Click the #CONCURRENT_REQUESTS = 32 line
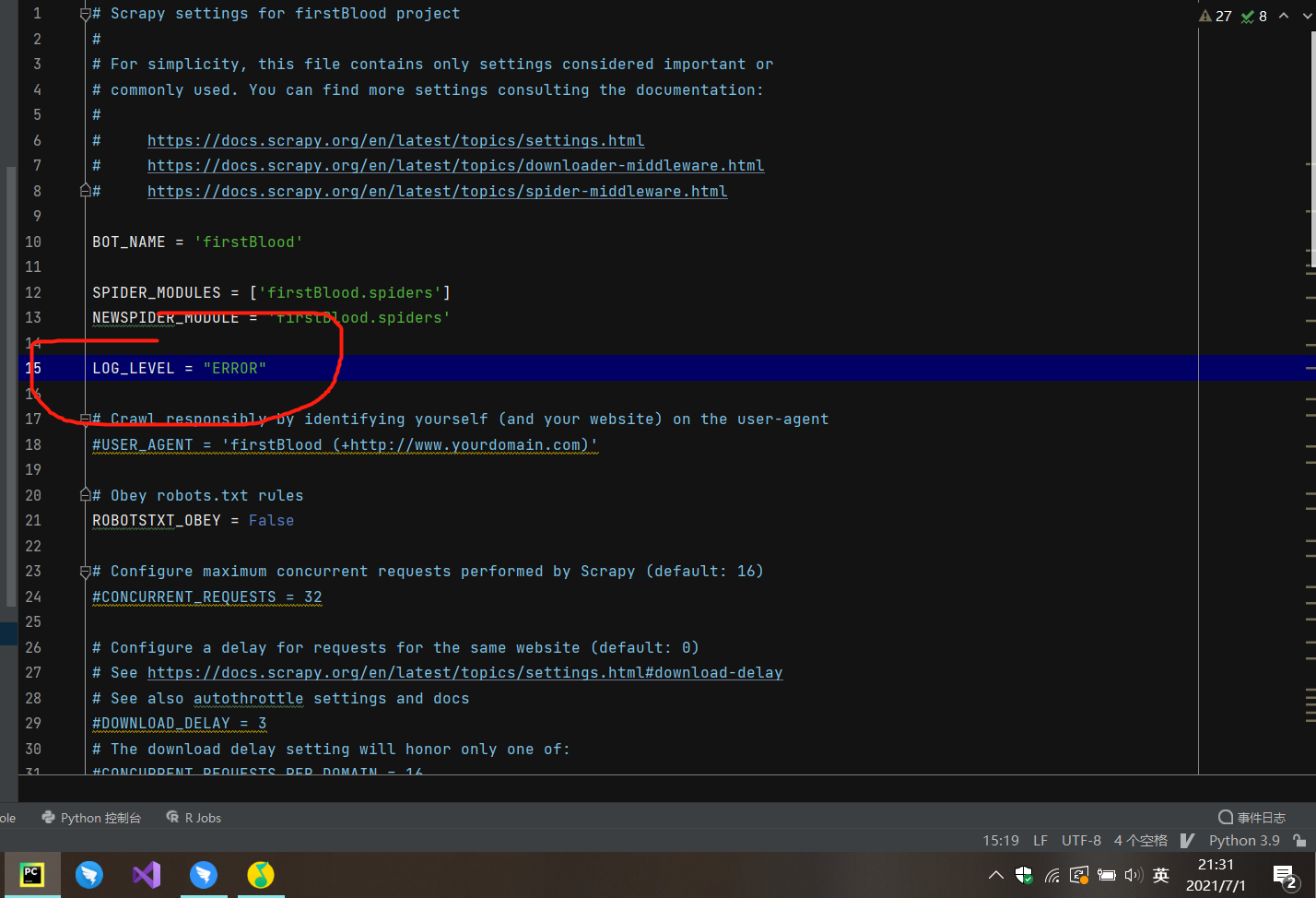The height and width of the screenshot is (898, 1316). pos(207,597)
